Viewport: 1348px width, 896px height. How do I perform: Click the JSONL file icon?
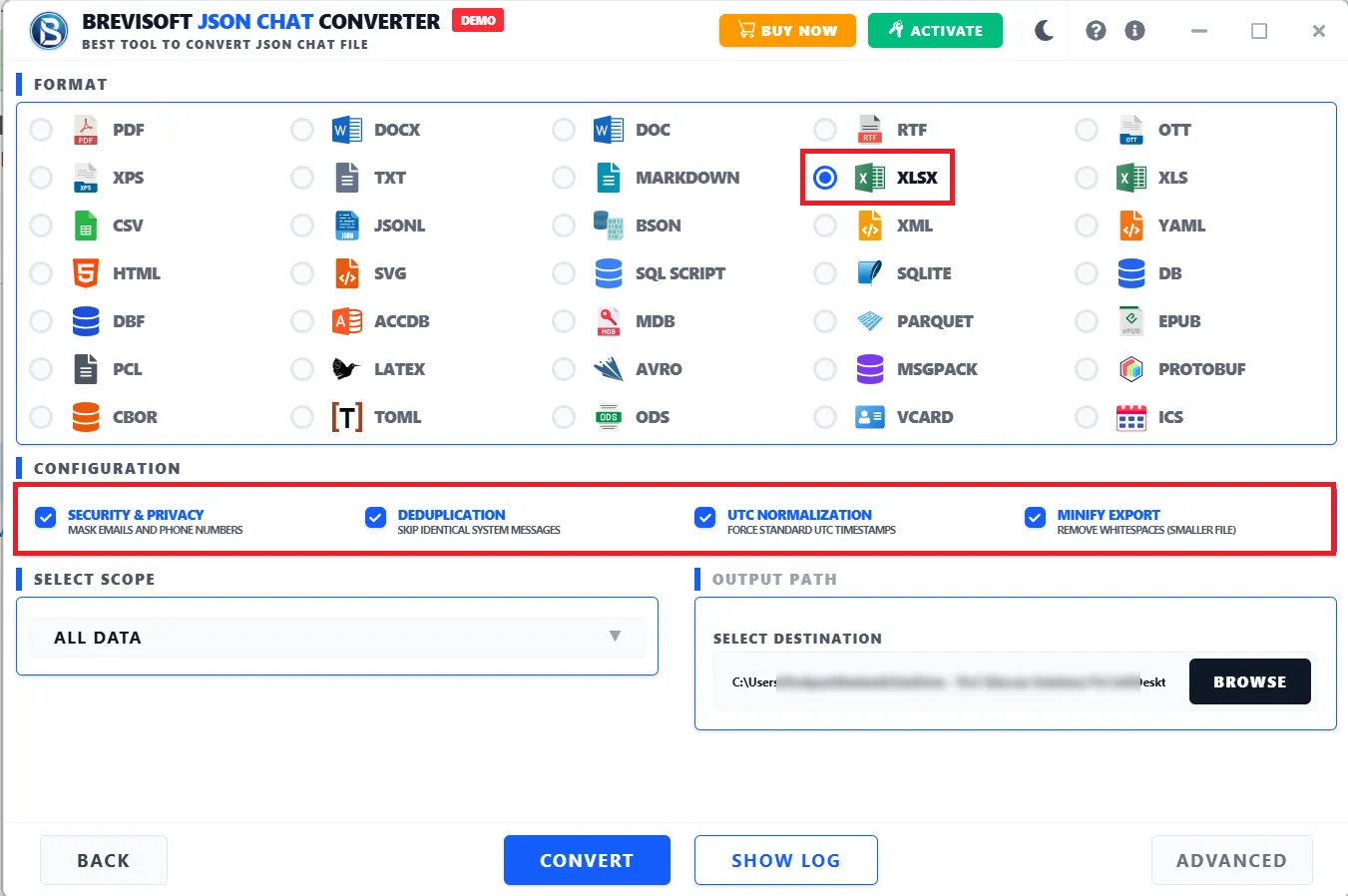pyautogui.click(x=347, y=225)
